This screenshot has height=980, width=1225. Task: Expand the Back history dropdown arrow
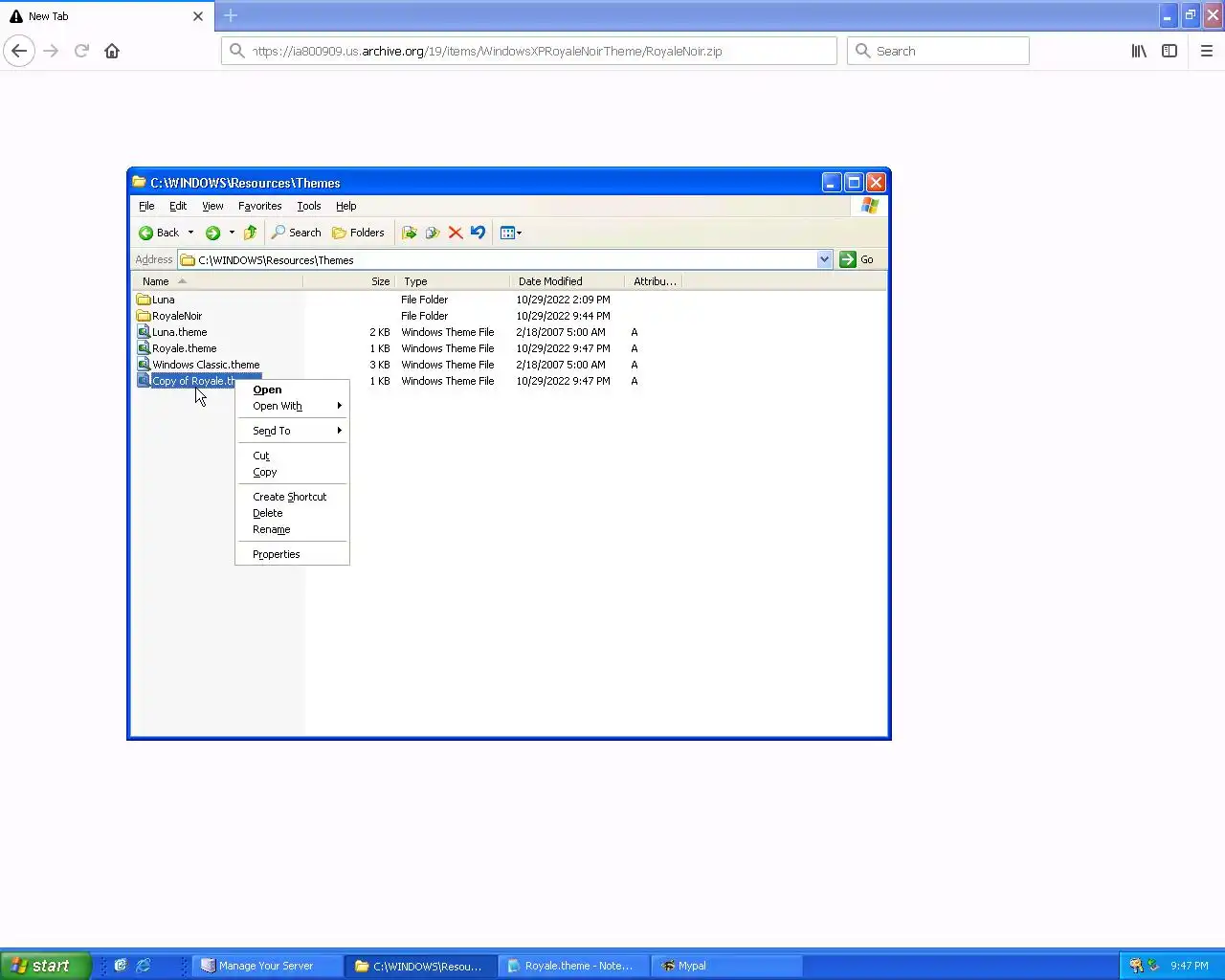point(190,233)
